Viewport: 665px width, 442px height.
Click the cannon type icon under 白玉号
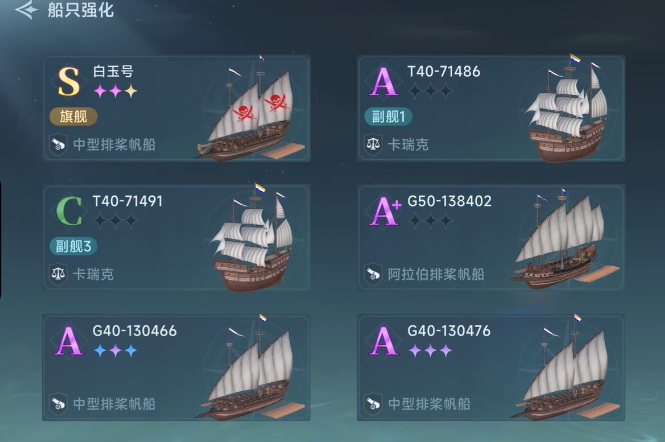point(58,144)
